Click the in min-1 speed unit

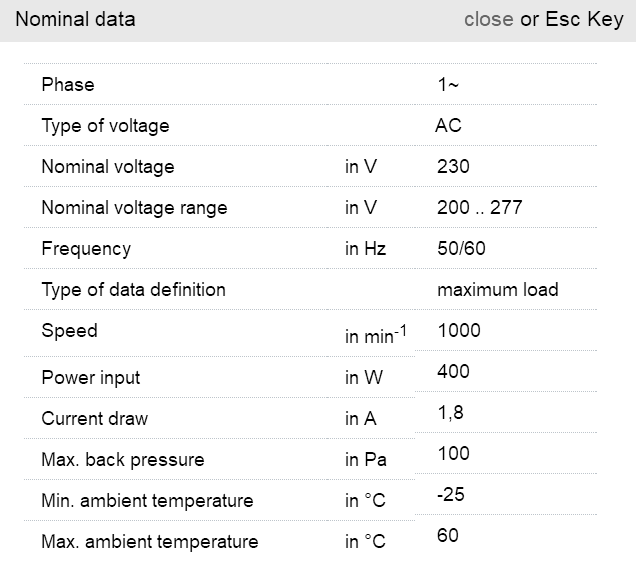pyautogui.click(x=375, y=337)
